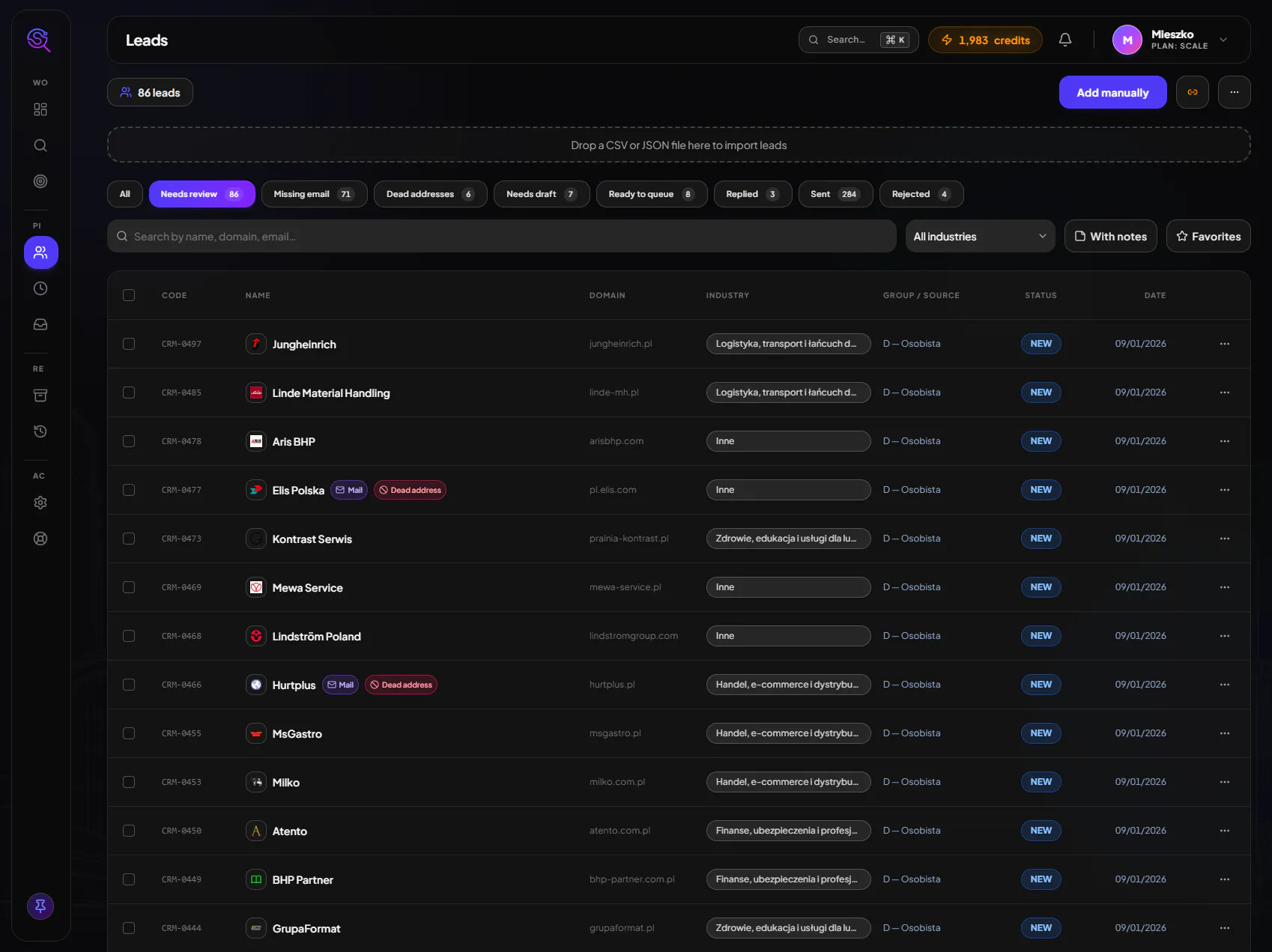The height and width of the screenshot is (952, 1272).
Task: Click the Mail tag on Hurtplus
Action: tap(340, 685)
